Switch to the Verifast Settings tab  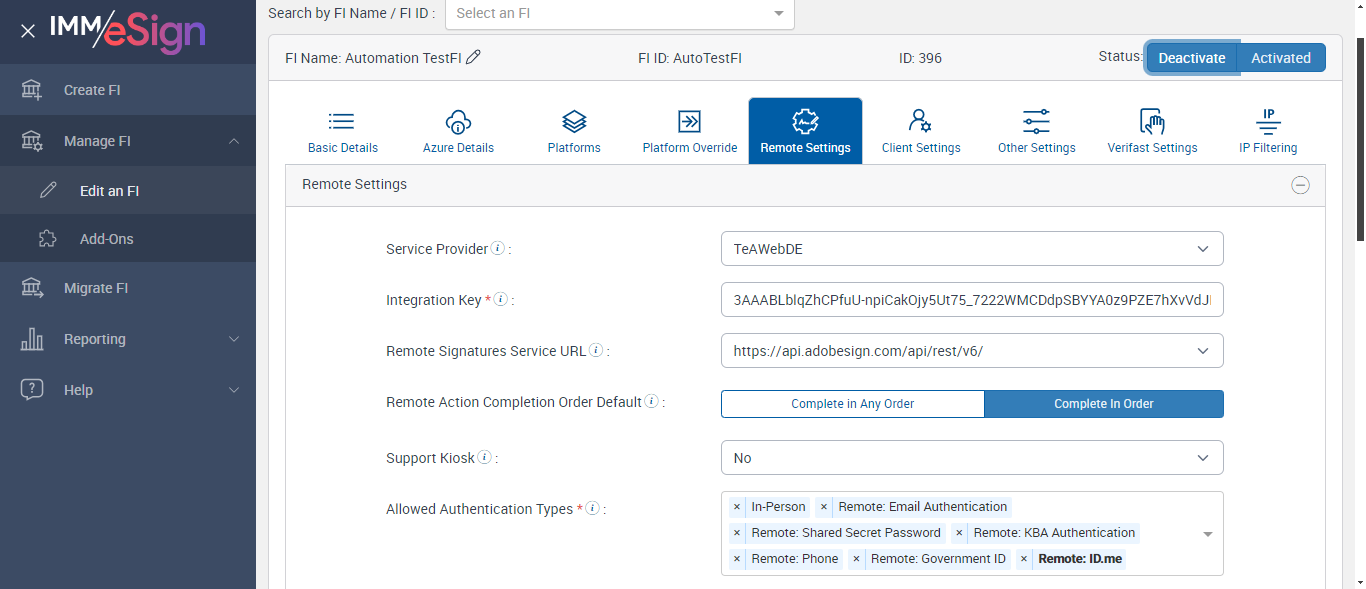[1152, 131]
